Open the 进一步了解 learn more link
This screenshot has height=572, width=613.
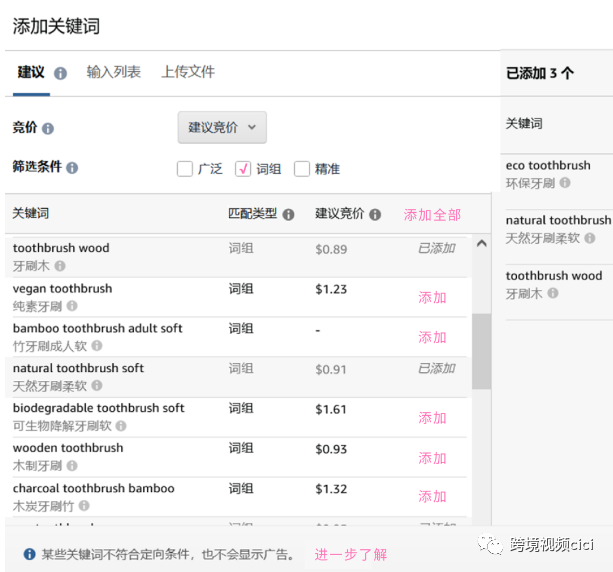[351, 555]
